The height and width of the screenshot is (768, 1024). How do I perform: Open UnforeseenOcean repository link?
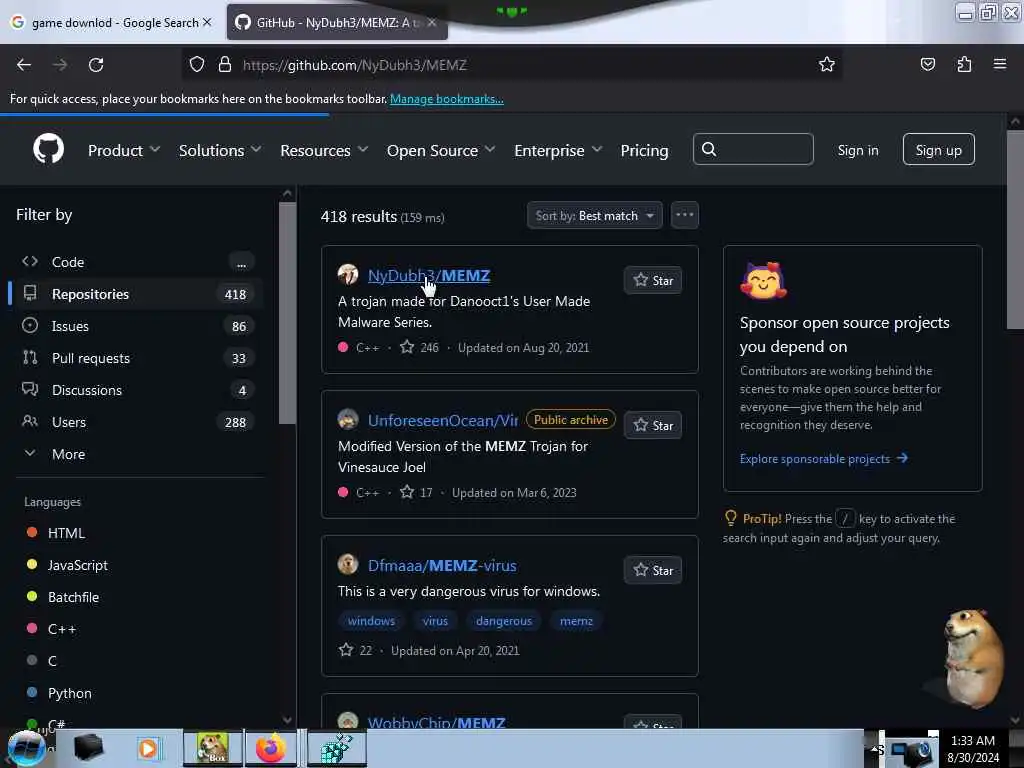click(443, 420)
